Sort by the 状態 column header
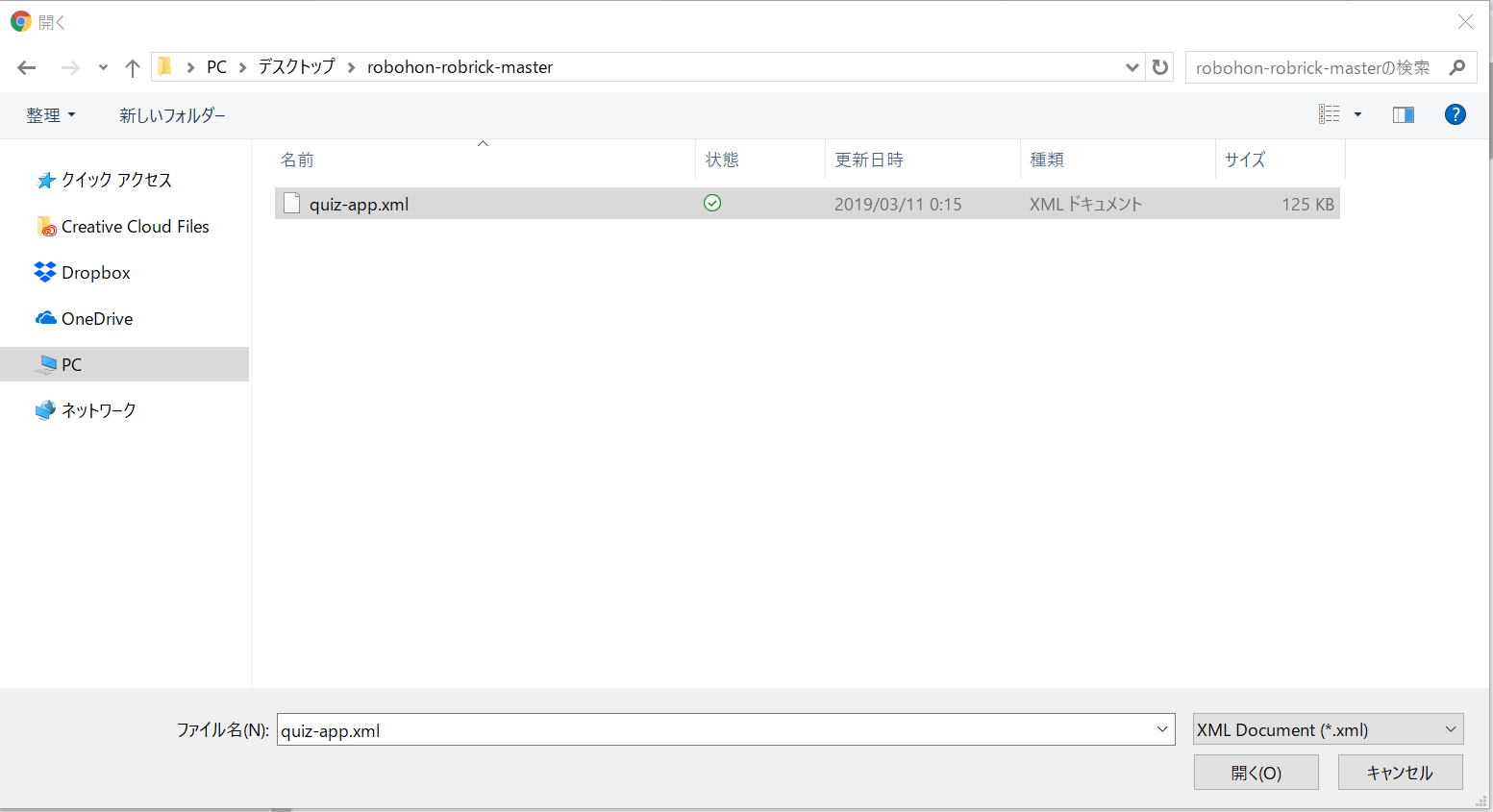This screenshot has height=812, width=1493. (x=760, y=160)
